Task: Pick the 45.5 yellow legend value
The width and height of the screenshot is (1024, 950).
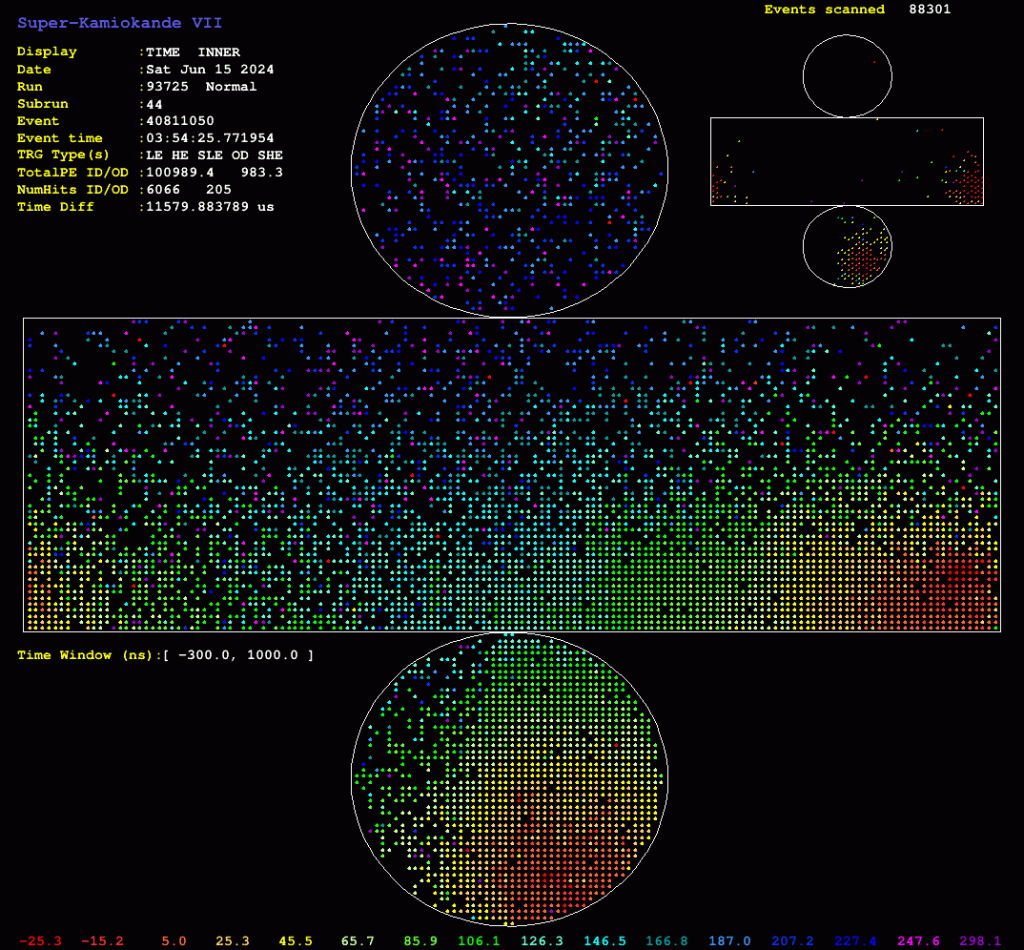Action: pyautogui.click(x=295, y=941)
